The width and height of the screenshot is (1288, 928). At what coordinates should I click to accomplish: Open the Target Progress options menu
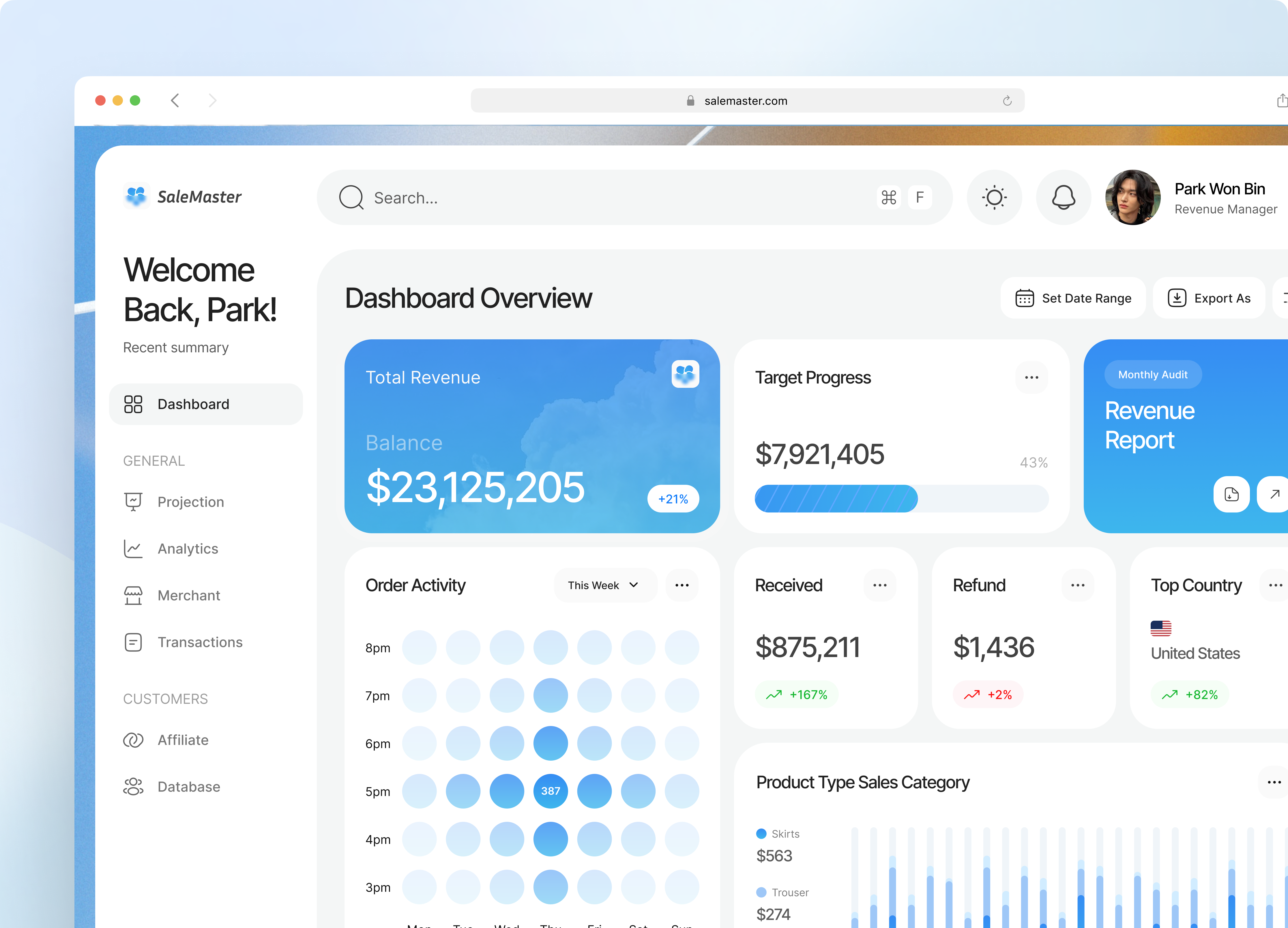[1031, 377]
